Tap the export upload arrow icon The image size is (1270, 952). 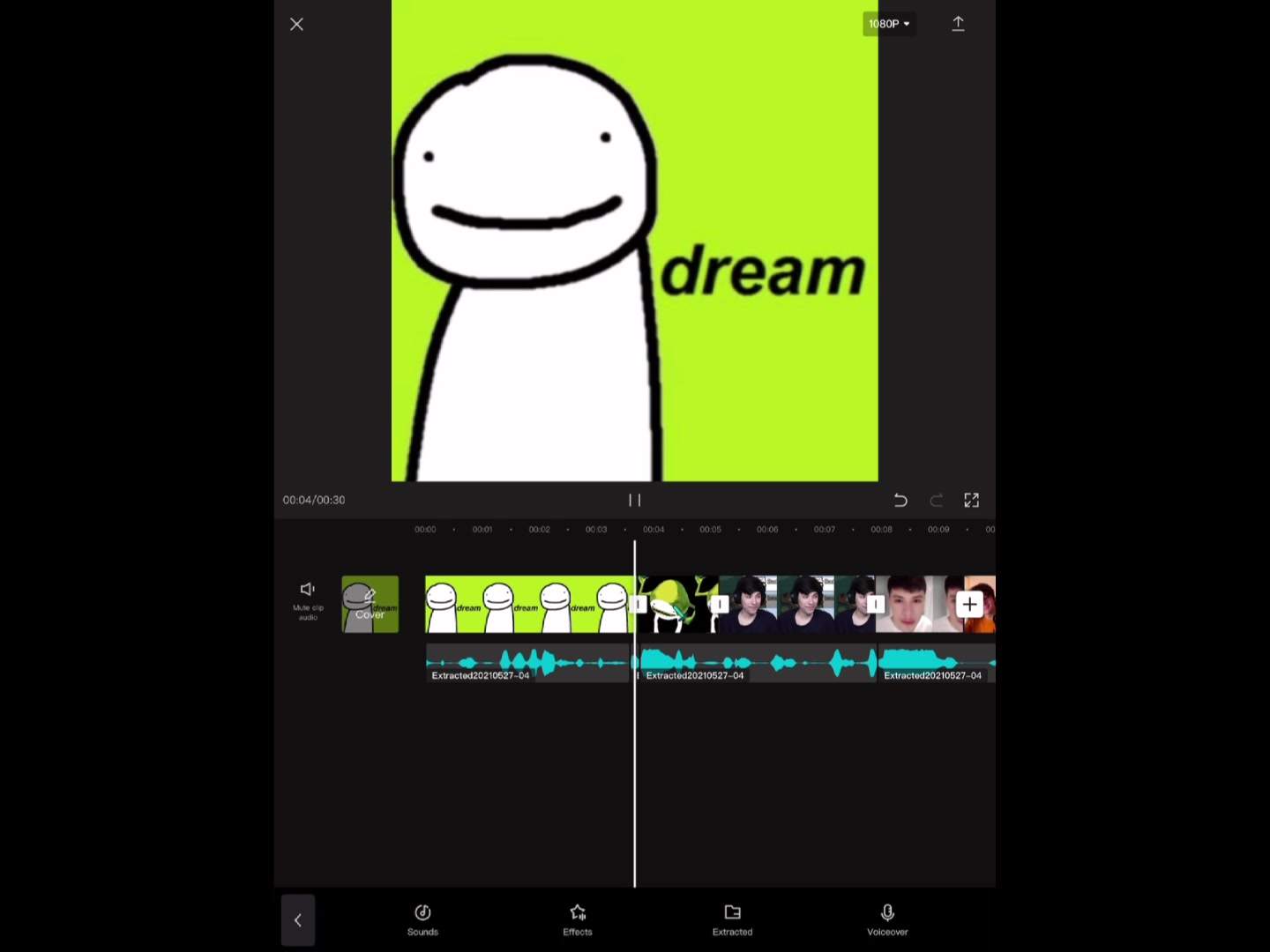pyautogui.click(x=958, y=24)
